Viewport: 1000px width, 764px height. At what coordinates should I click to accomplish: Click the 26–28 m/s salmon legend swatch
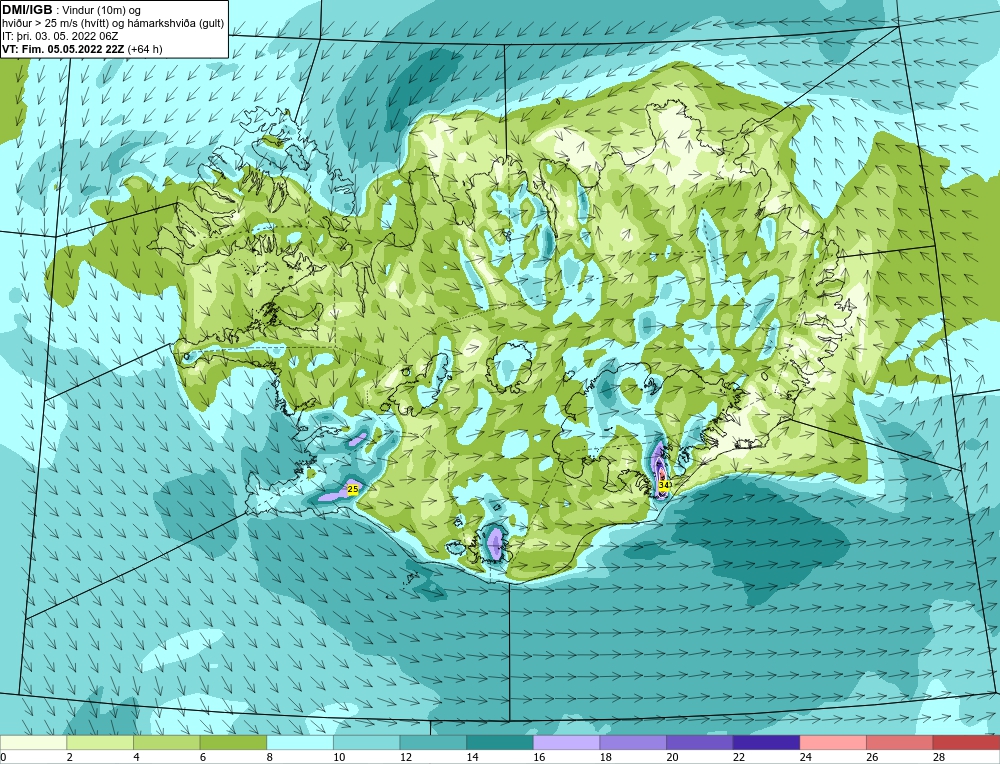[899, 742]
